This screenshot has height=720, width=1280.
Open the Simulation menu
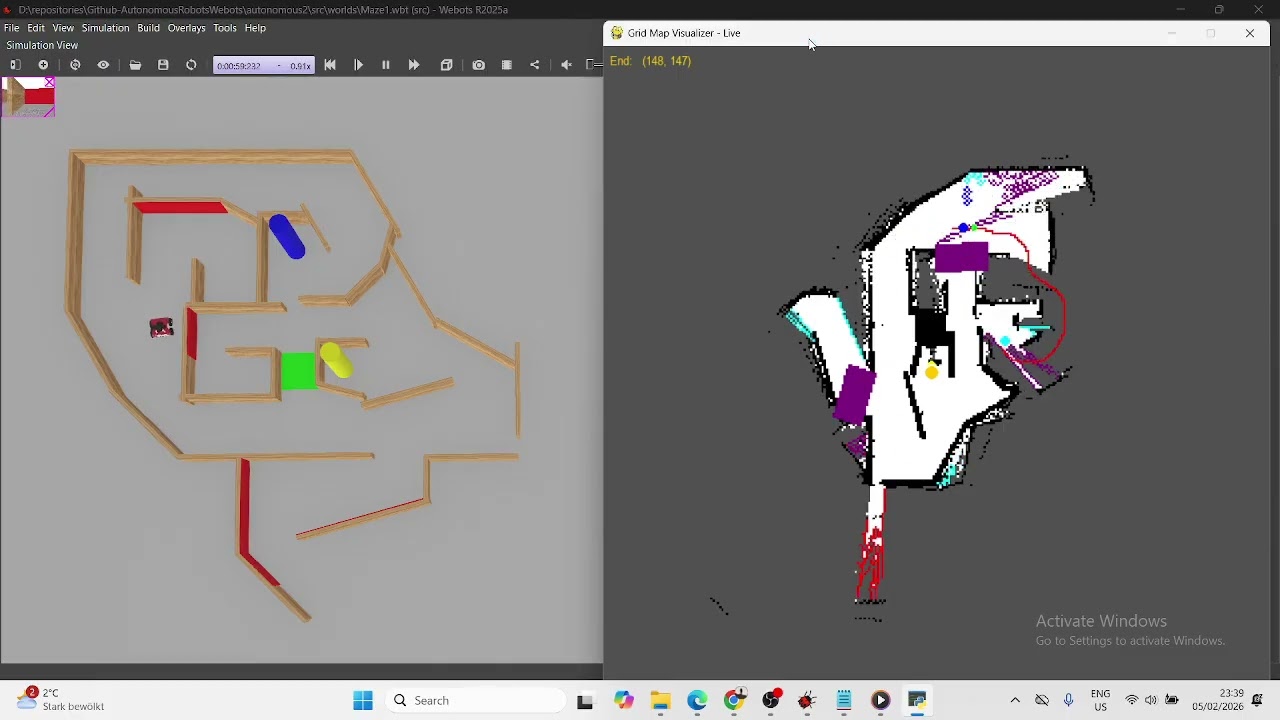coord(105,28)
